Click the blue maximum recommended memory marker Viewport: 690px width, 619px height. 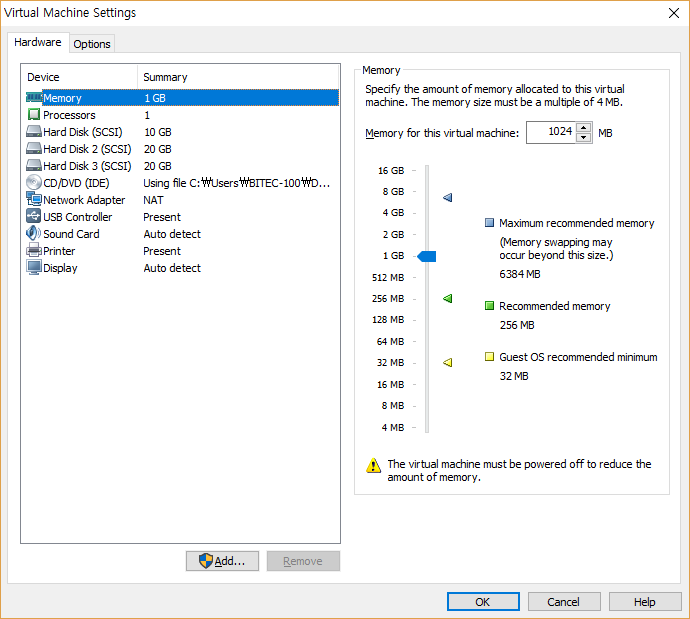click(x=448, y=198)
